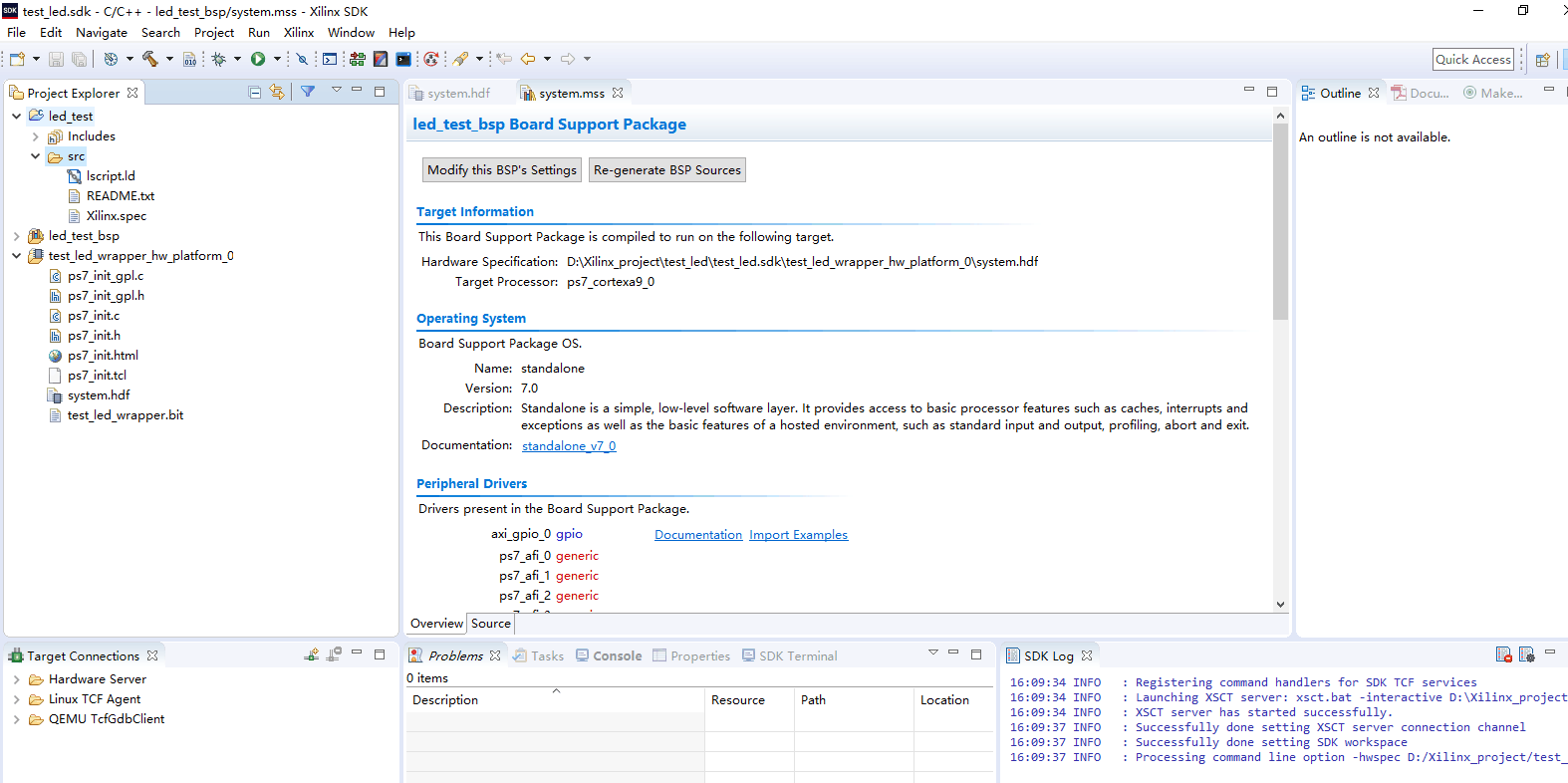
Task: Click the green Run icon
Action: pyautogui.click(x=258, y=59)
